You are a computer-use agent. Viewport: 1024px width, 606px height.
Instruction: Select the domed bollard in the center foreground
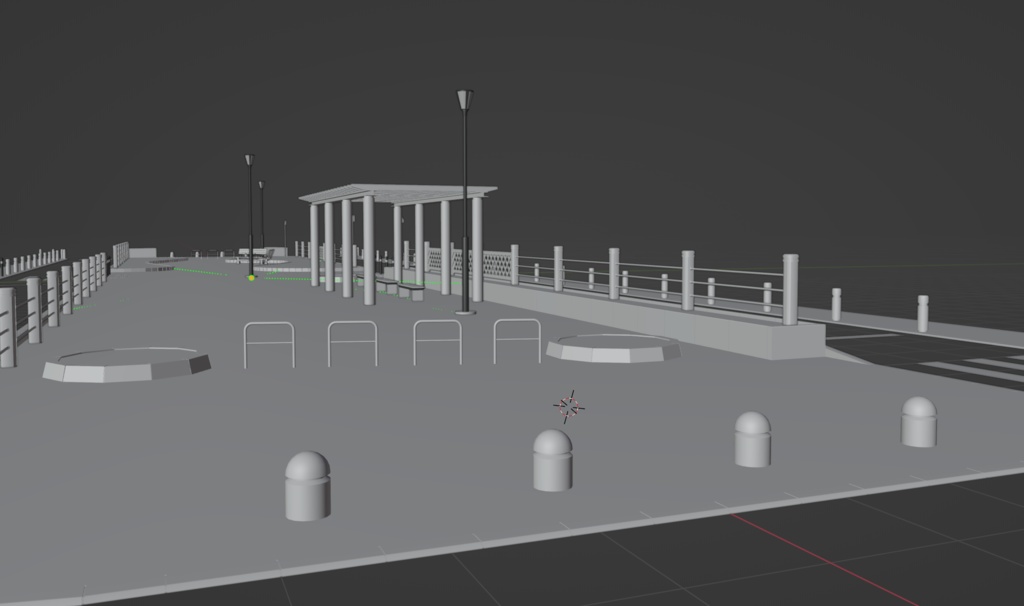point(551,460)
